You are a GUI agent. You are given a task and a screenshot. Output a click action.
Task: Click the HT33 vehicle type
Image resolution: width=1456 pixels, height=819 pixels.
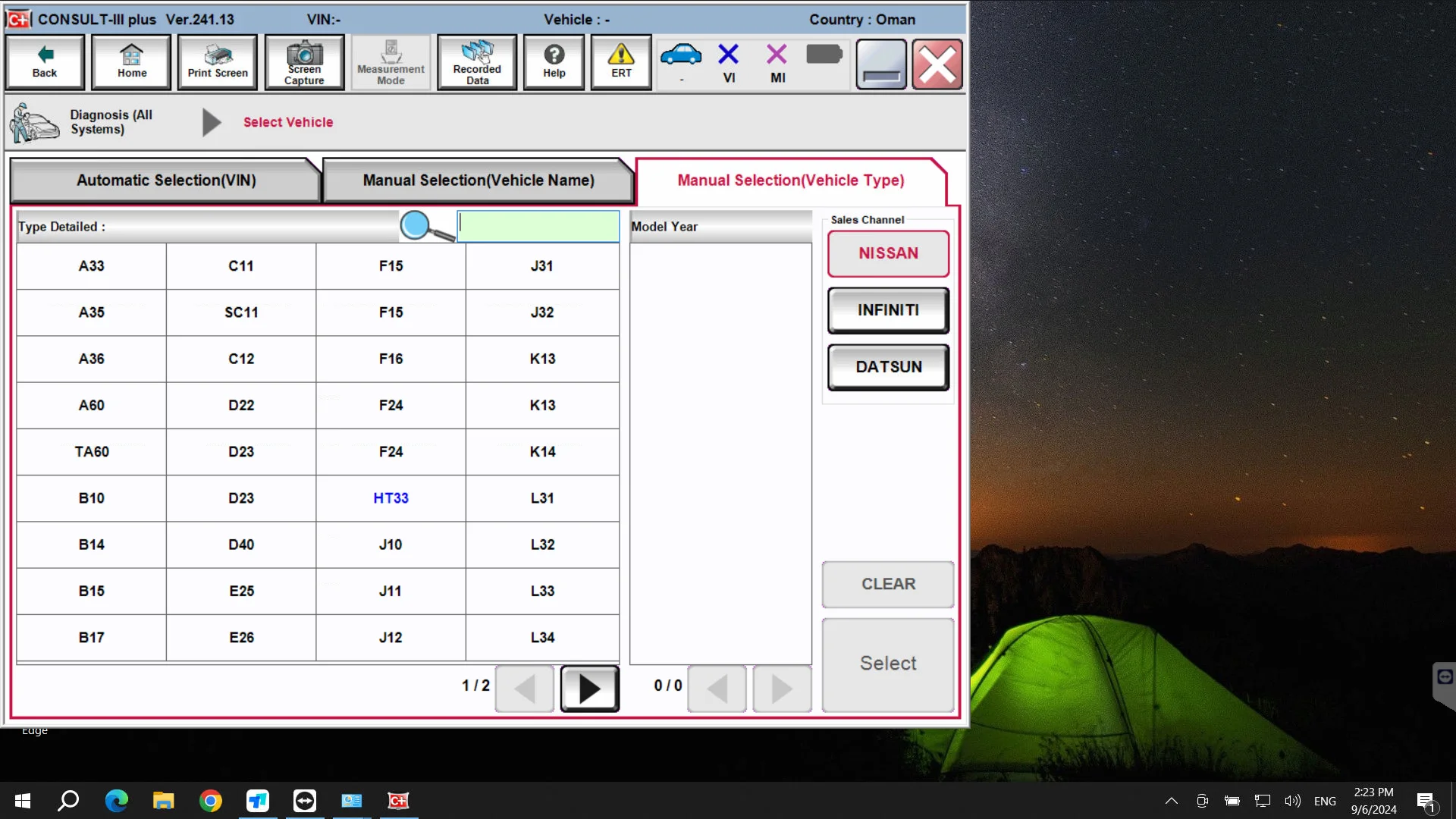click(x=391, y=498)
